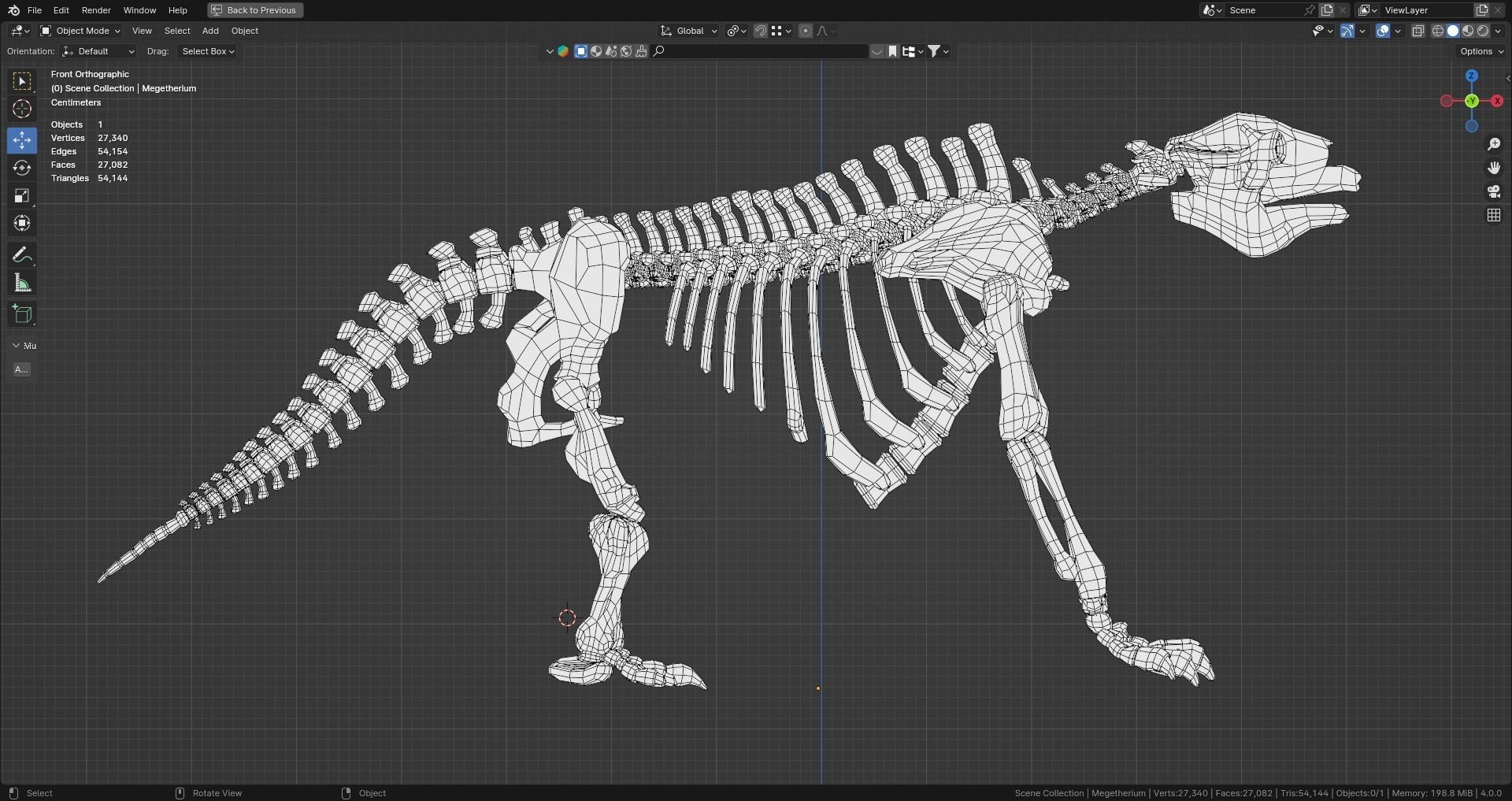This screenshot has height=801, width=1512.
Task: Activate the Move tool
Action: [22, 140]
